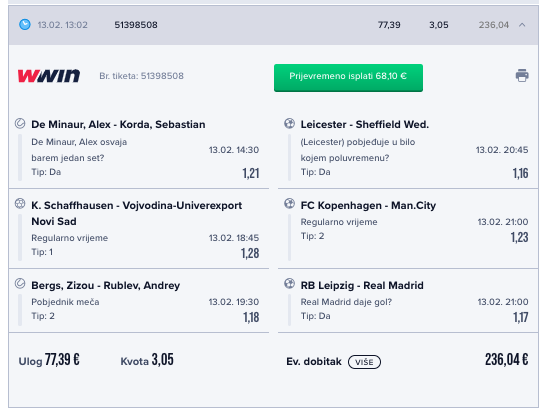
Task: Print the ticket using printer icon
Action: pyautogui.click(x=522, y=75)
